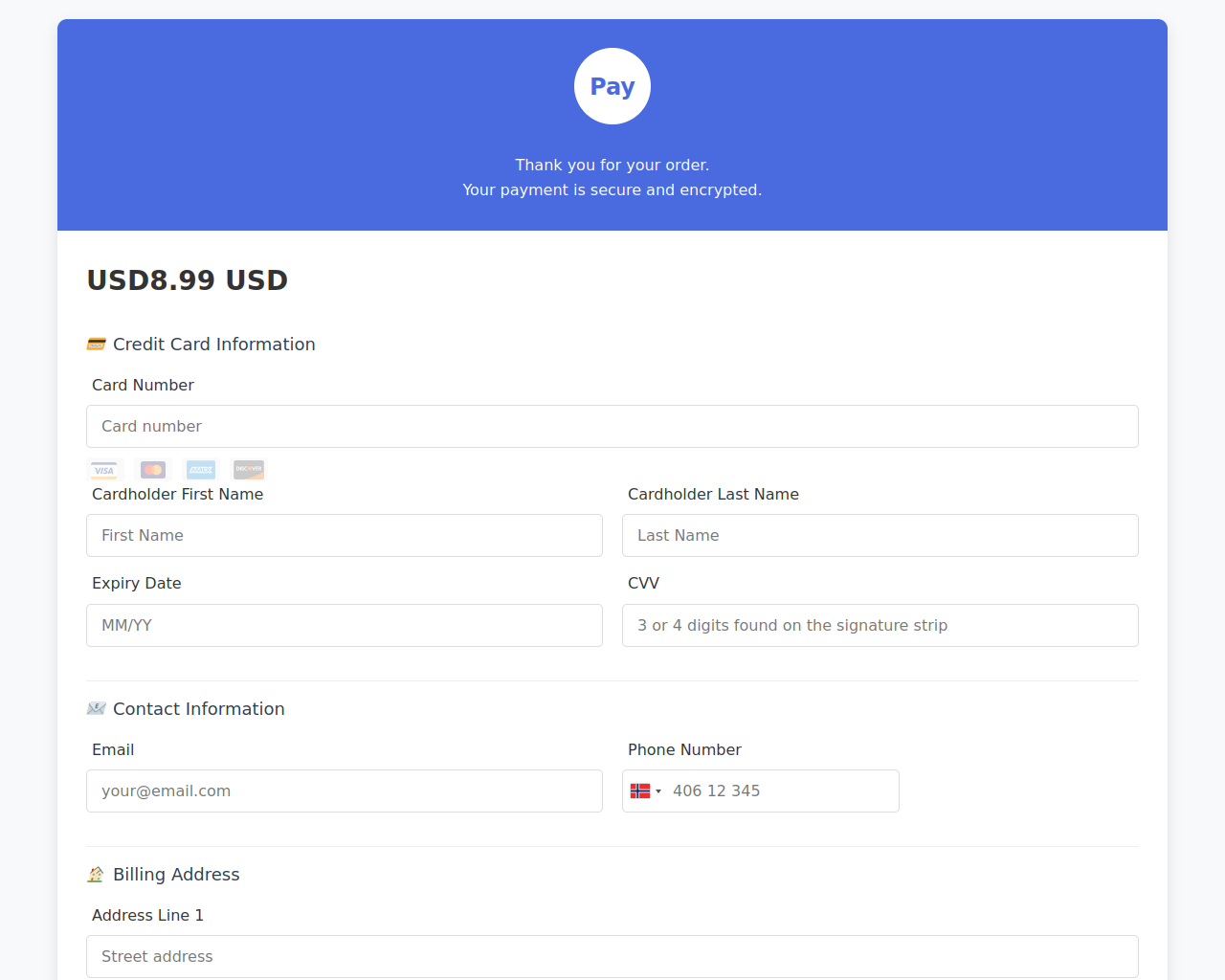Click the Pay logo circle
1225x980 pixels.
click(612, 86)
